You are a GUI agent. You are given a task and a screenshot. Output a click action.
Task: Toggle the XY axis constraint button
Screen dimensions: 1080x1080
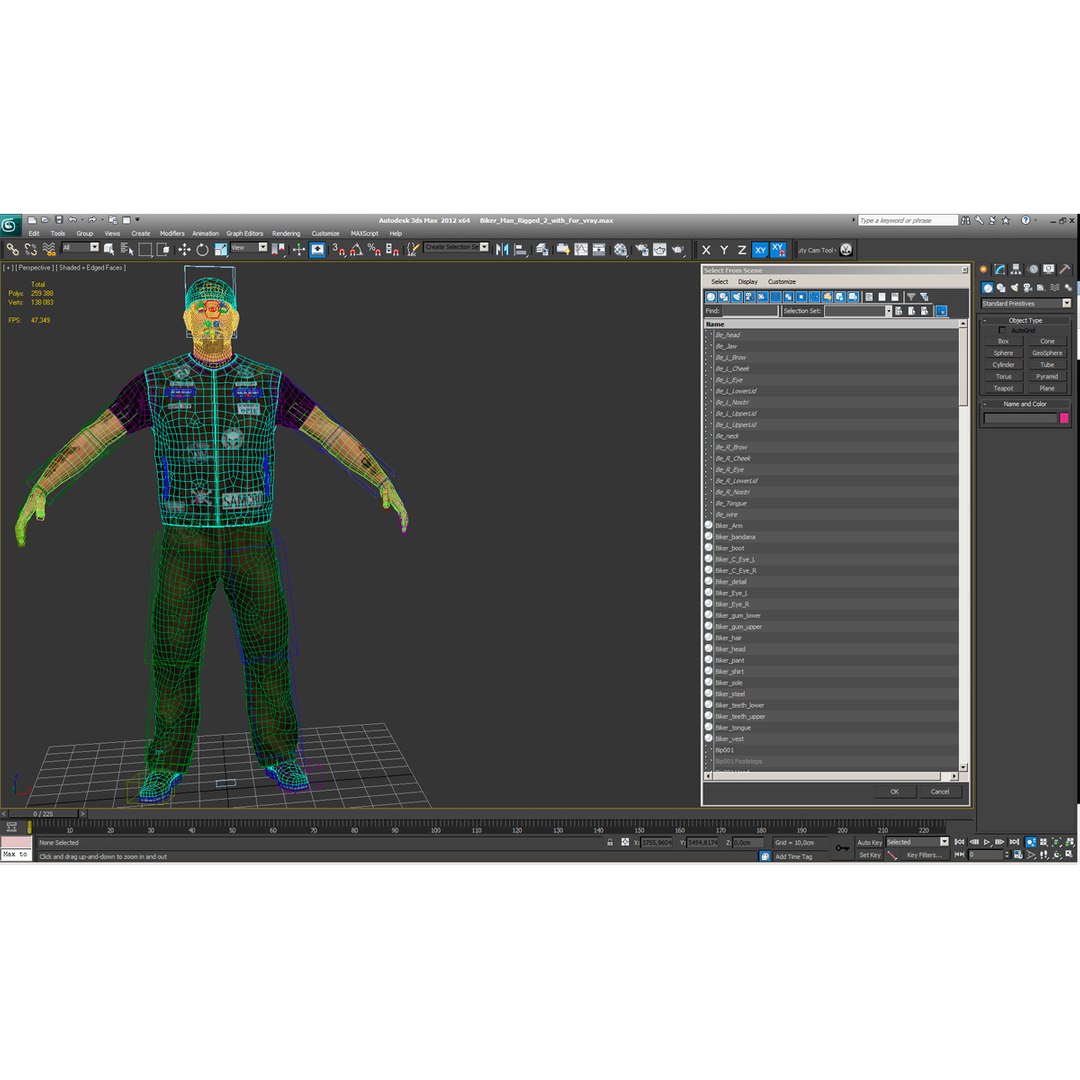pos(760,250)
